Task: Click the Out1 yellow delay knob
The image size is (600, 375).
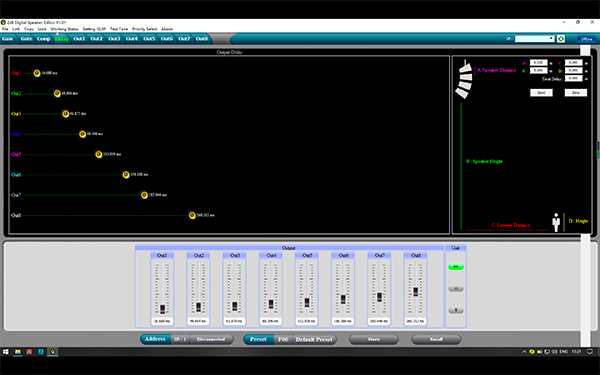Action: click(x=37, y=73)
